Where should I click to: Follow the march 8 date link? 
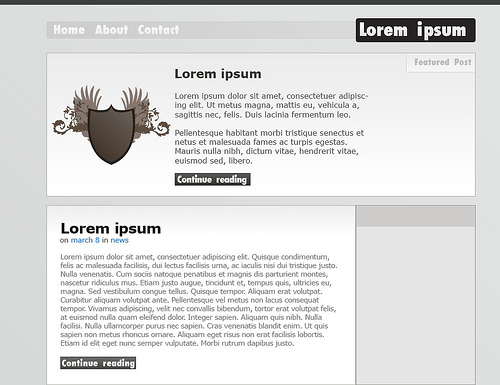[x=85, y=240]
